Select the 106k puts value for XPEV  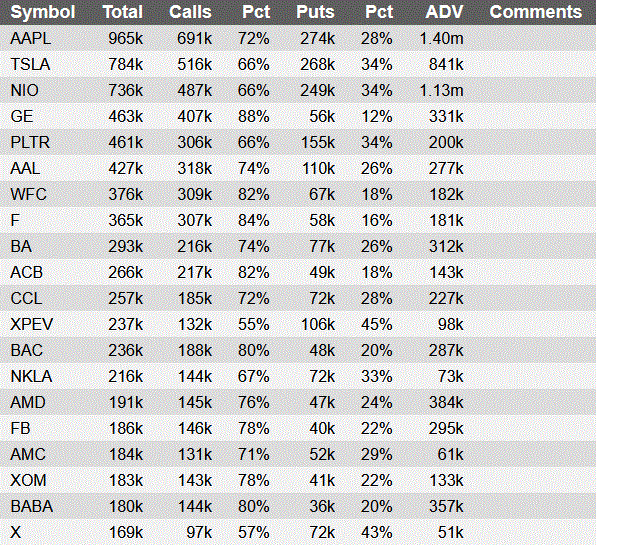tap(317, 324)
